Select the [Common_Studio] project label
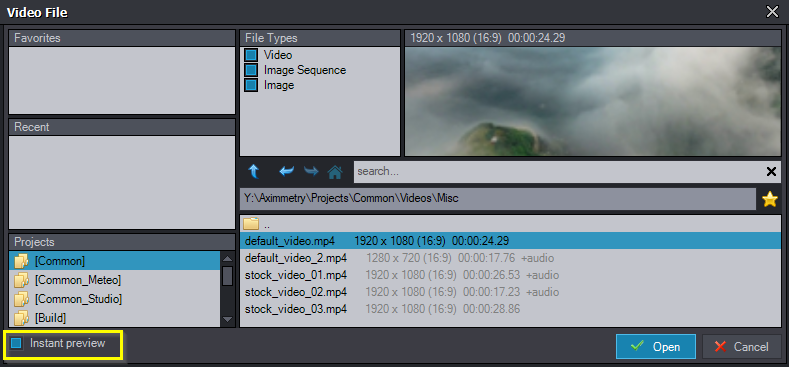This screenshot has height=367, width=789. [78, 299]
